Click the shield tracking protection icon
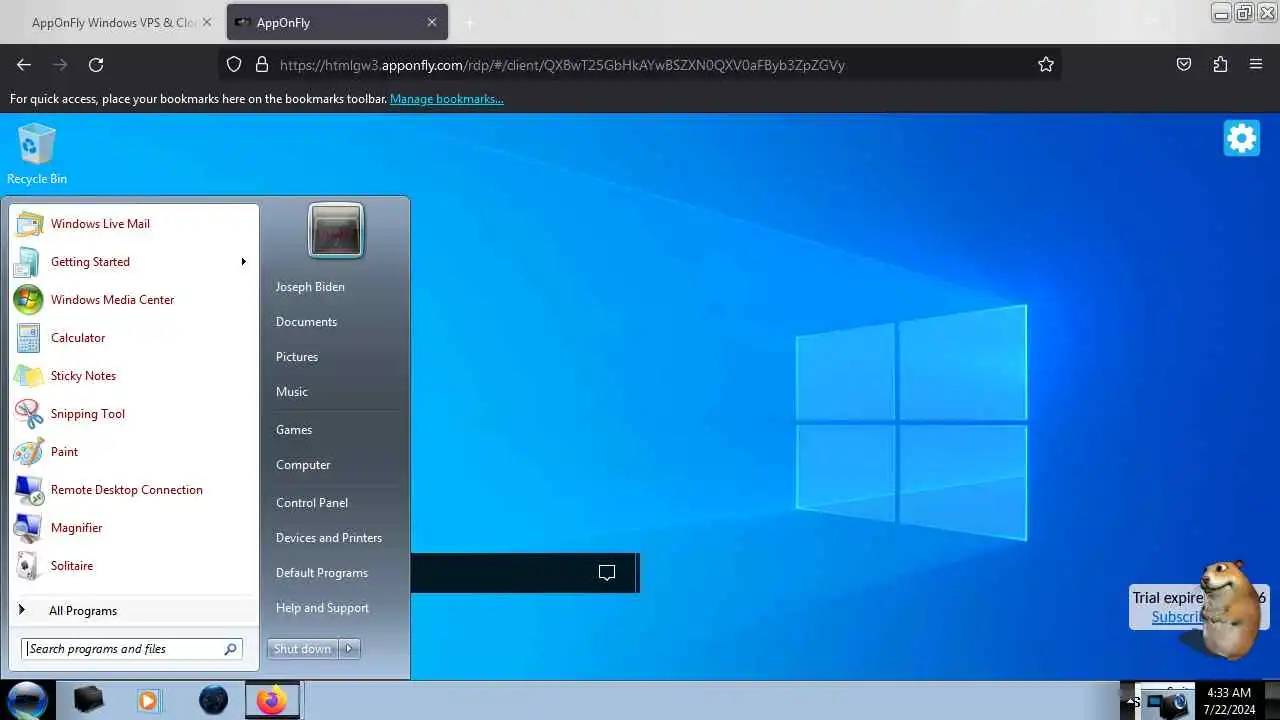Viewport: 1280px width, 720px height. (234, 65)
